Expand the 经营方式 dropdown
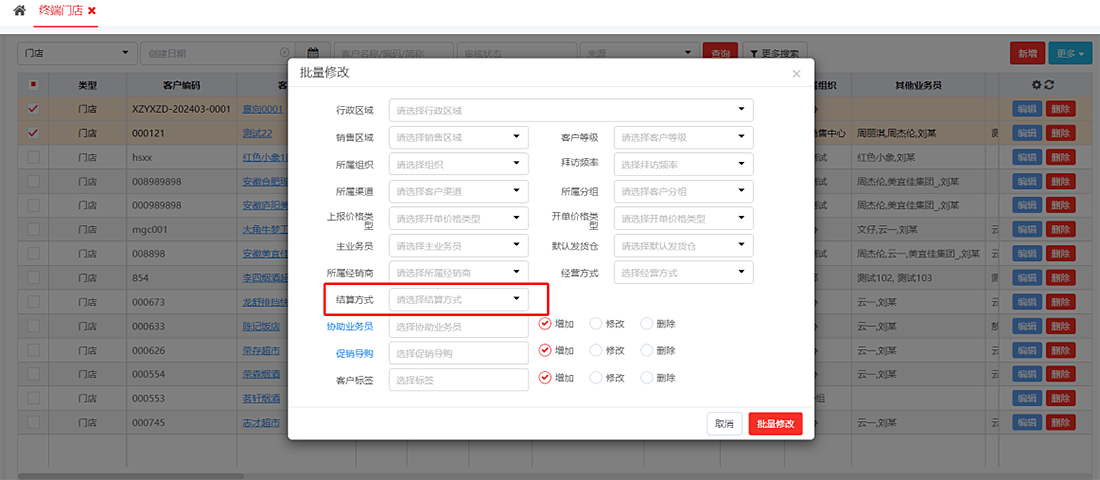The width and height of the screenshot is (1100, 480). pos(683,272)
